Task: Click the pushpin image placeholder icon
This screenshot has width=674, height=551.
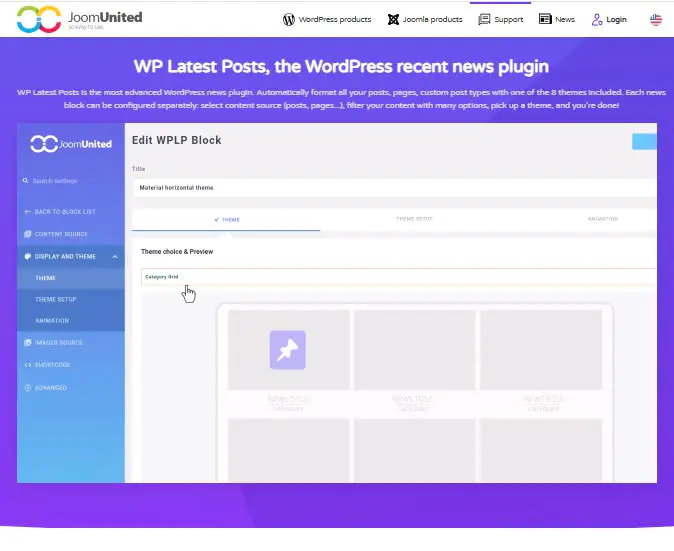Action: tap(288, 350)
